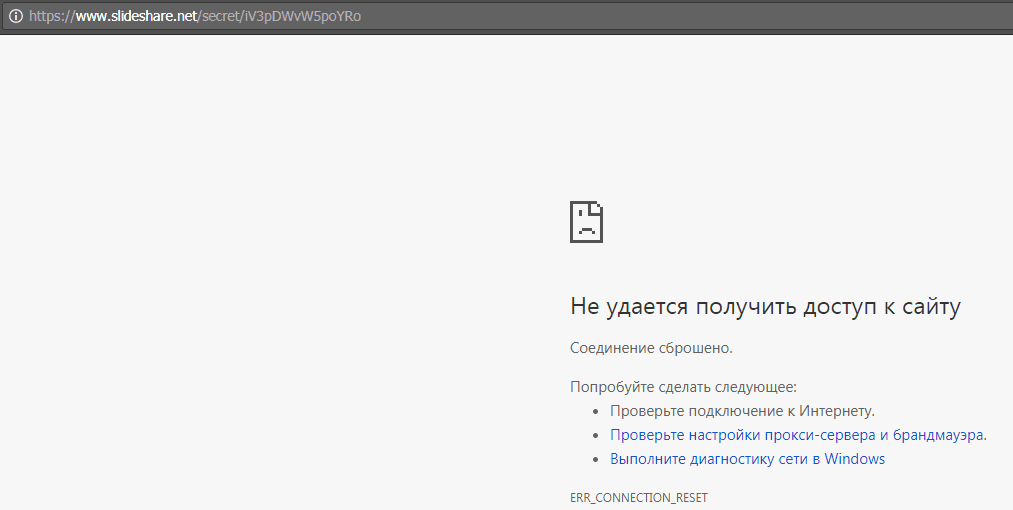The image size is (1013, 510).
Task: Click the site information icon in address bar
Action: (x=15, y=16)
